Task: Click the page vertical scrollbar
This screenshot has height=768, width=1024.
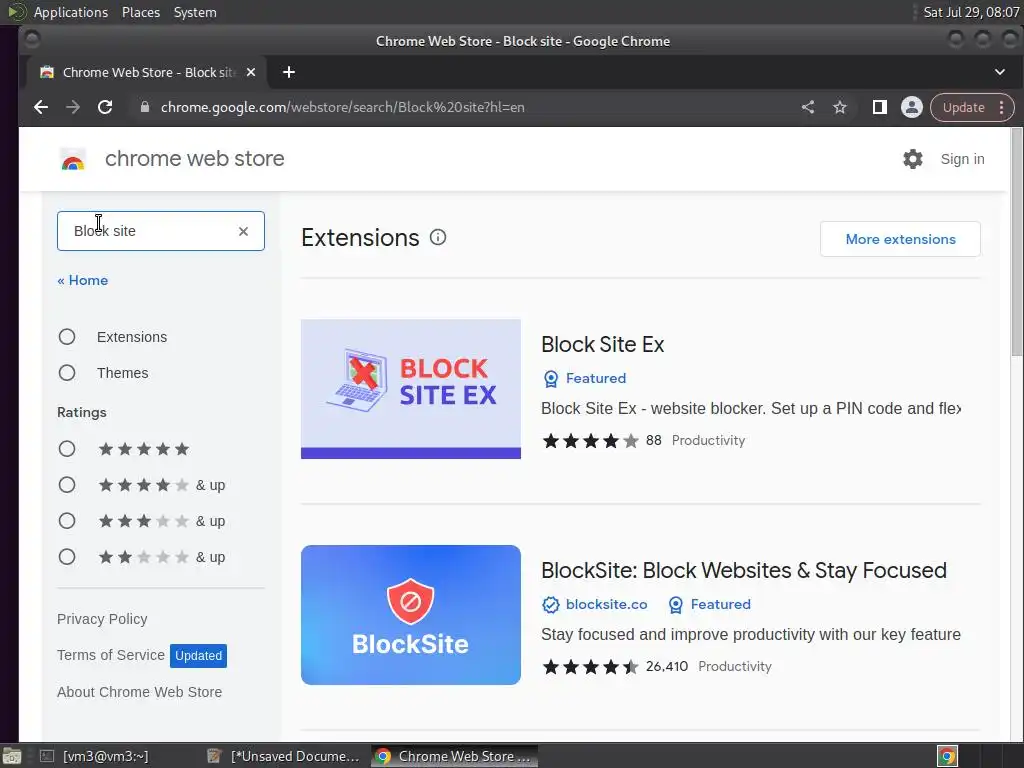Action: (x=1016, y=242)
